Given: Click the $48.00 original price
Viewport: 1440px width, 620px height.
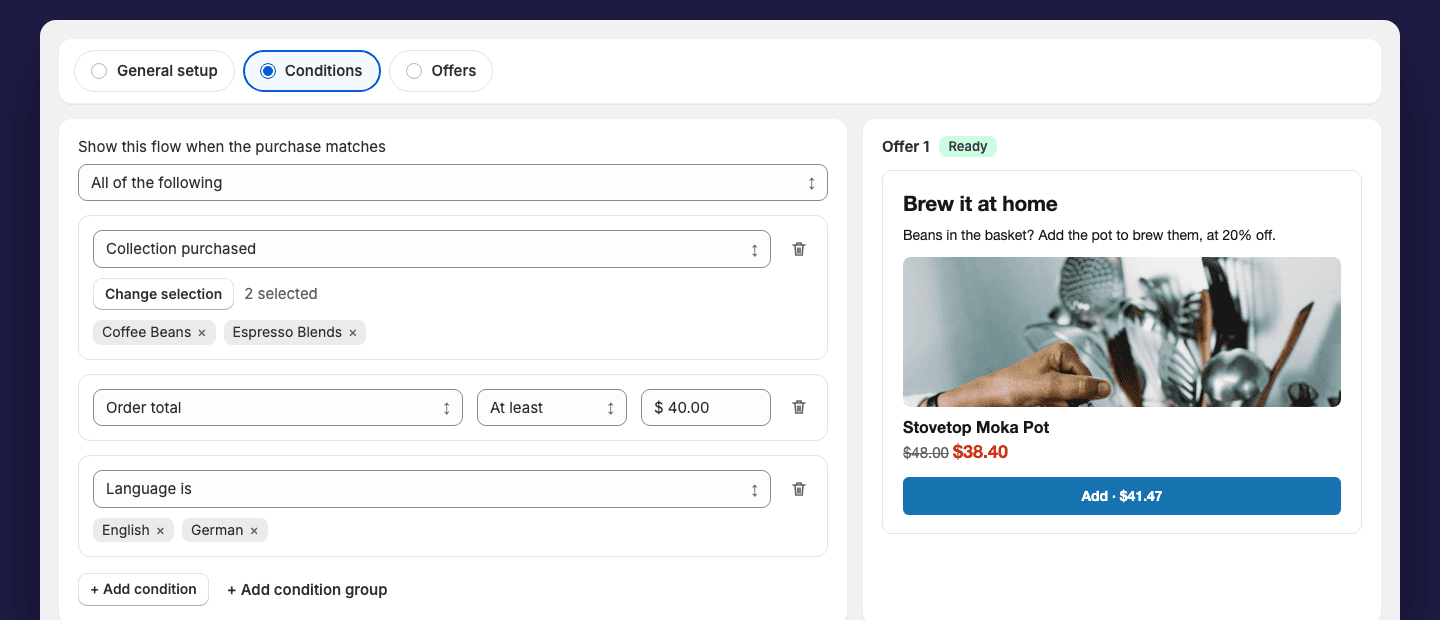Looking at the screenshot, I should [x=926, y=453].
